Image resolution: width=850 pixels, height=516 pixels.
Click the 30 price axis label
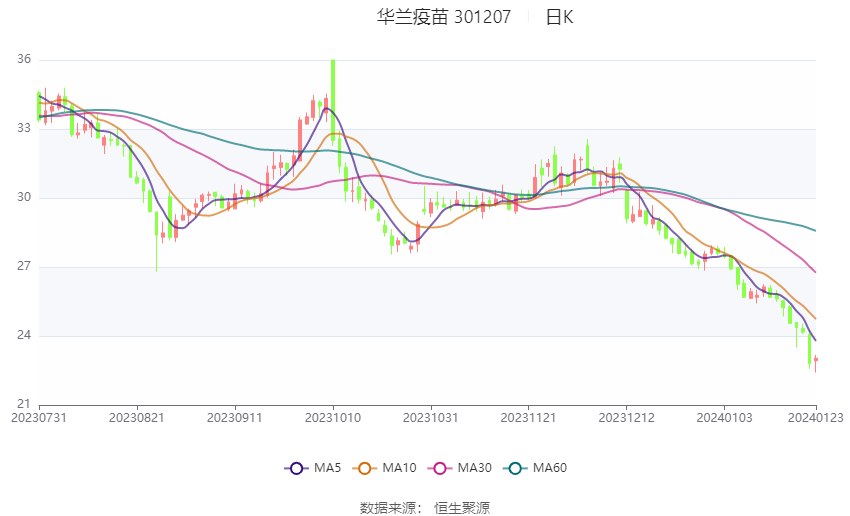pyautogui.click(x=24, y=197)
